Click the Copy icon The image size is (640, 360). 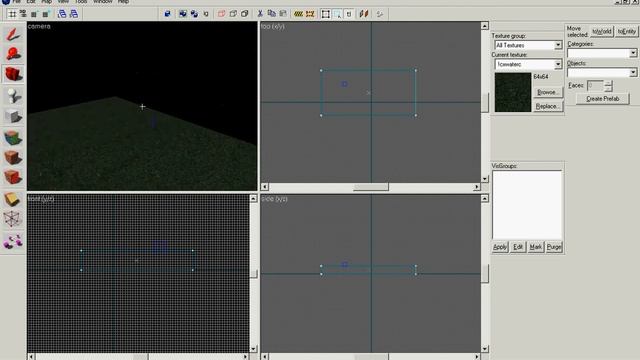click(x=271, y=14)
